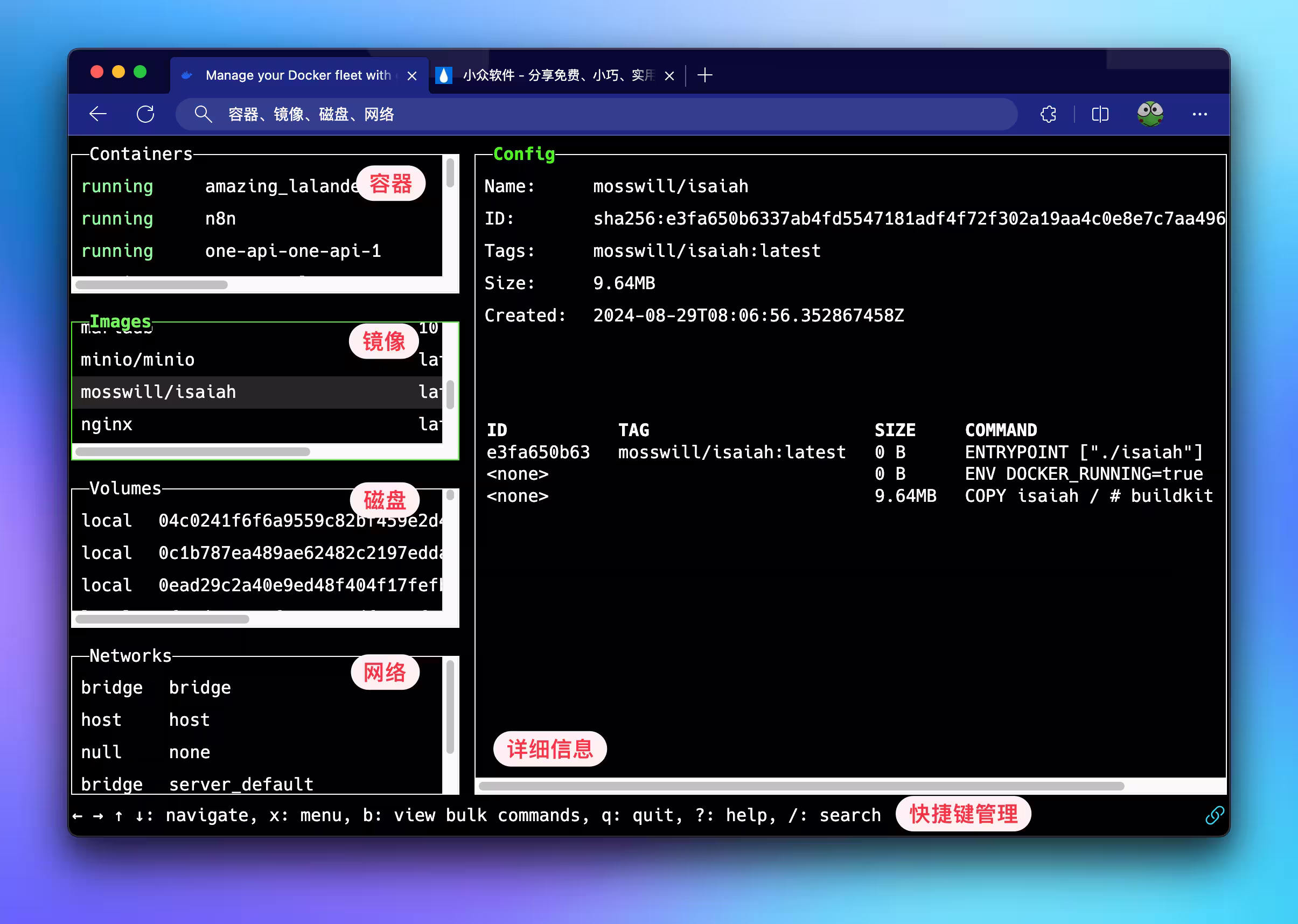1298x924 pixels.
Task: Select the minio/minio image row
Action: [x=257, y=360]
